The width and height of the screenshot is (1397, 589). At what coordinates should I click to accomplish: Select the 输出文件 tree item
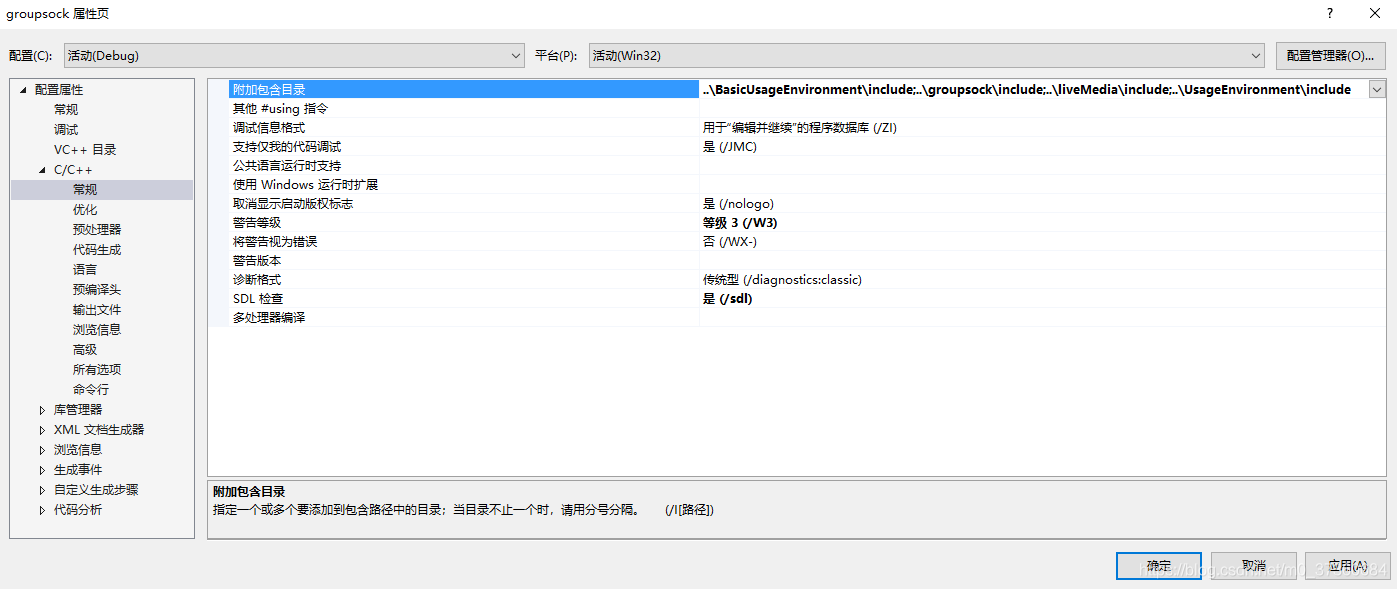tap(97, 310)
